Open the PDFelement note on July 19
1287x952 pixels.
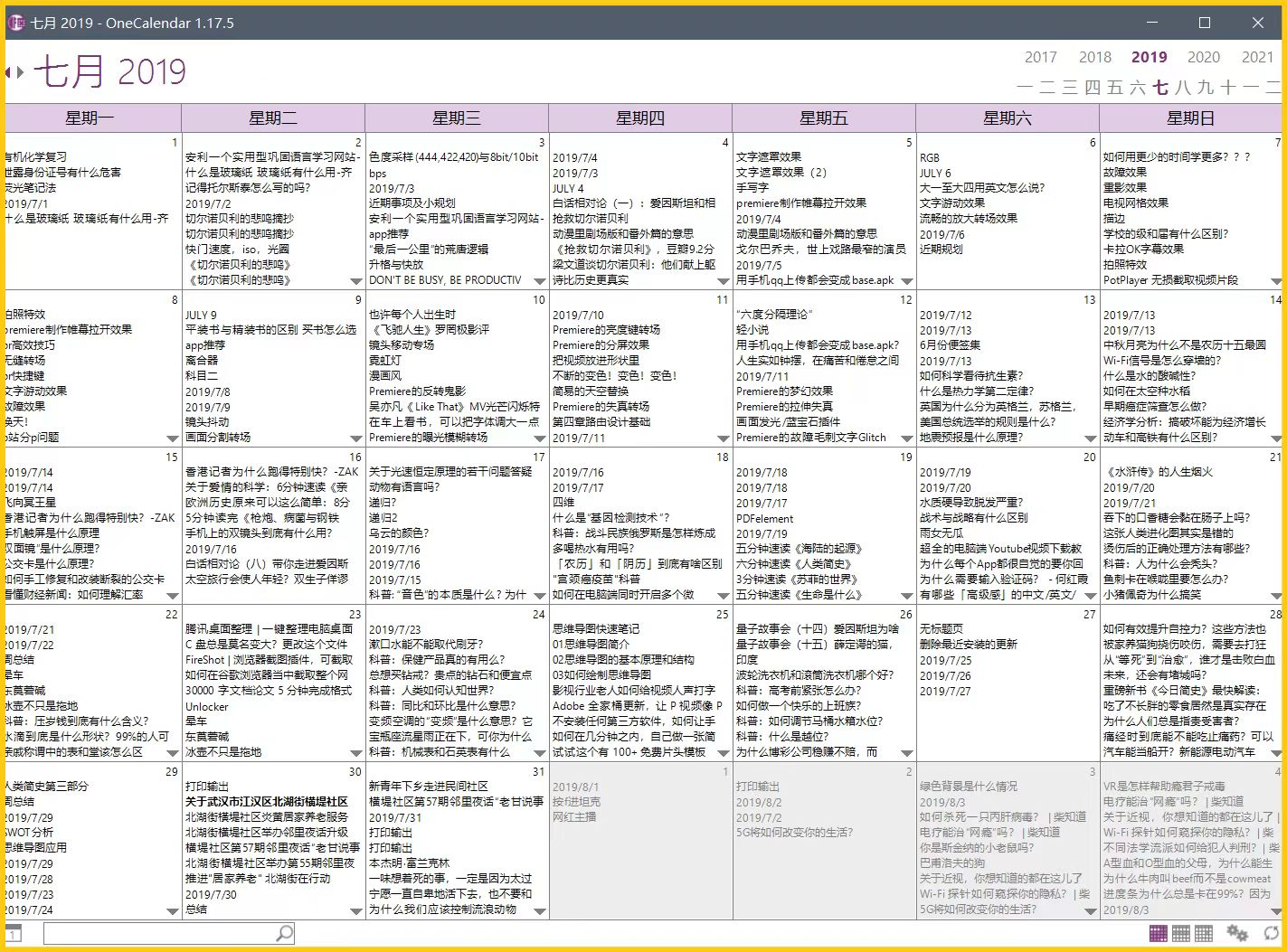pyautogui.click(x=764, y=519)
